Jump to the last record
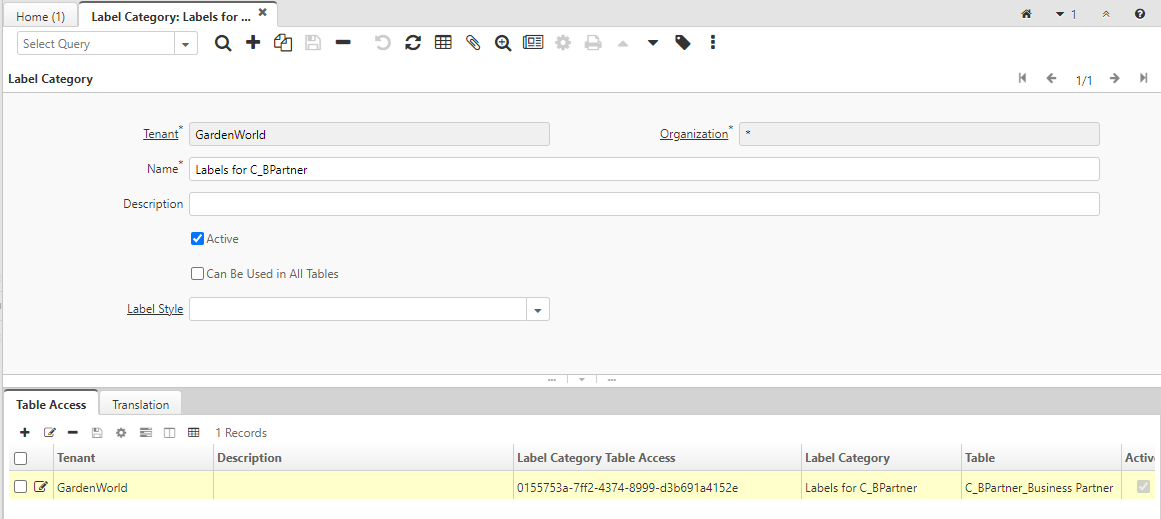 click(x=1143, y=78)
